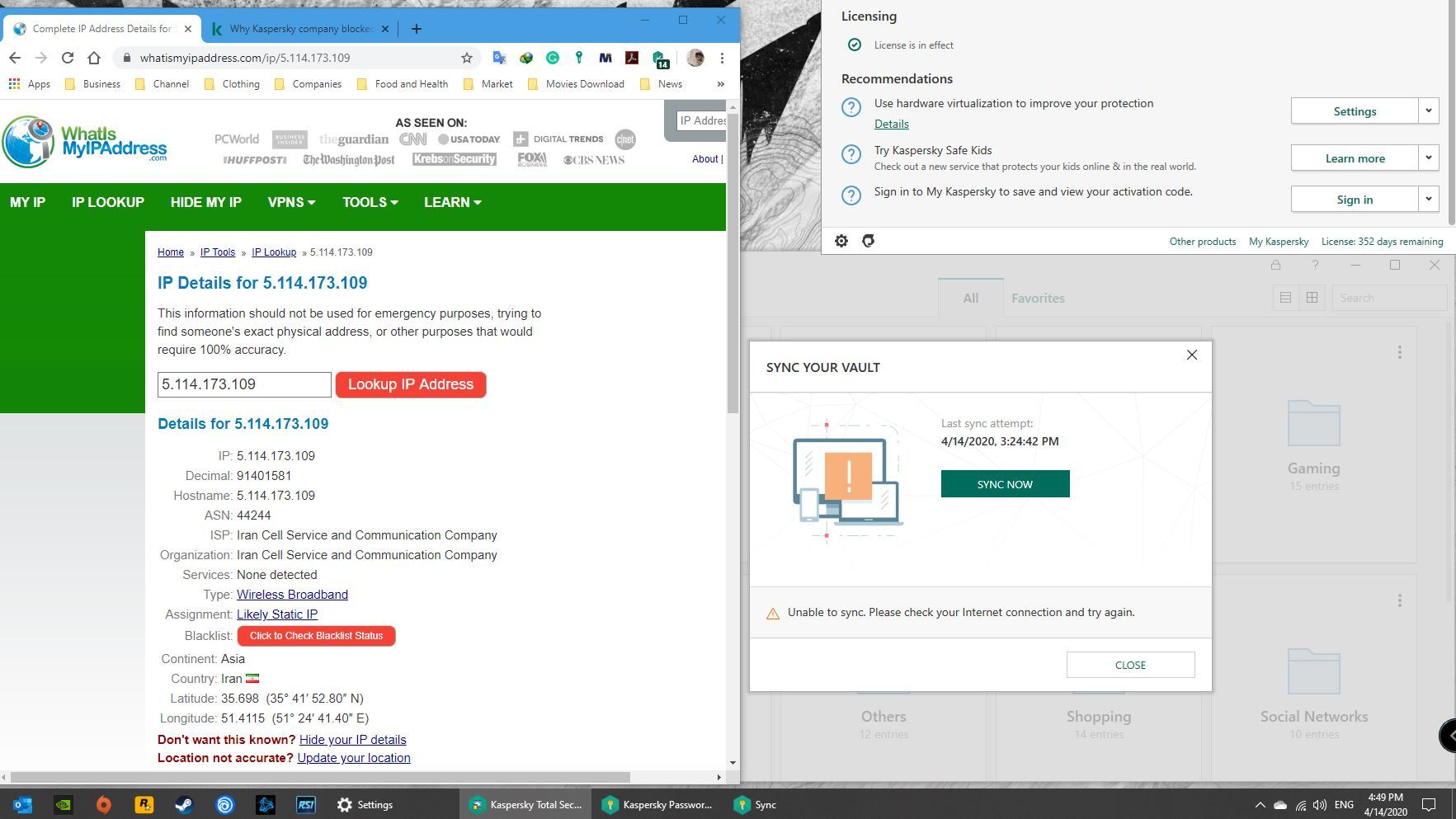
Task: Open NVIDIA app from the taskbar
Action: click(63, 805)
